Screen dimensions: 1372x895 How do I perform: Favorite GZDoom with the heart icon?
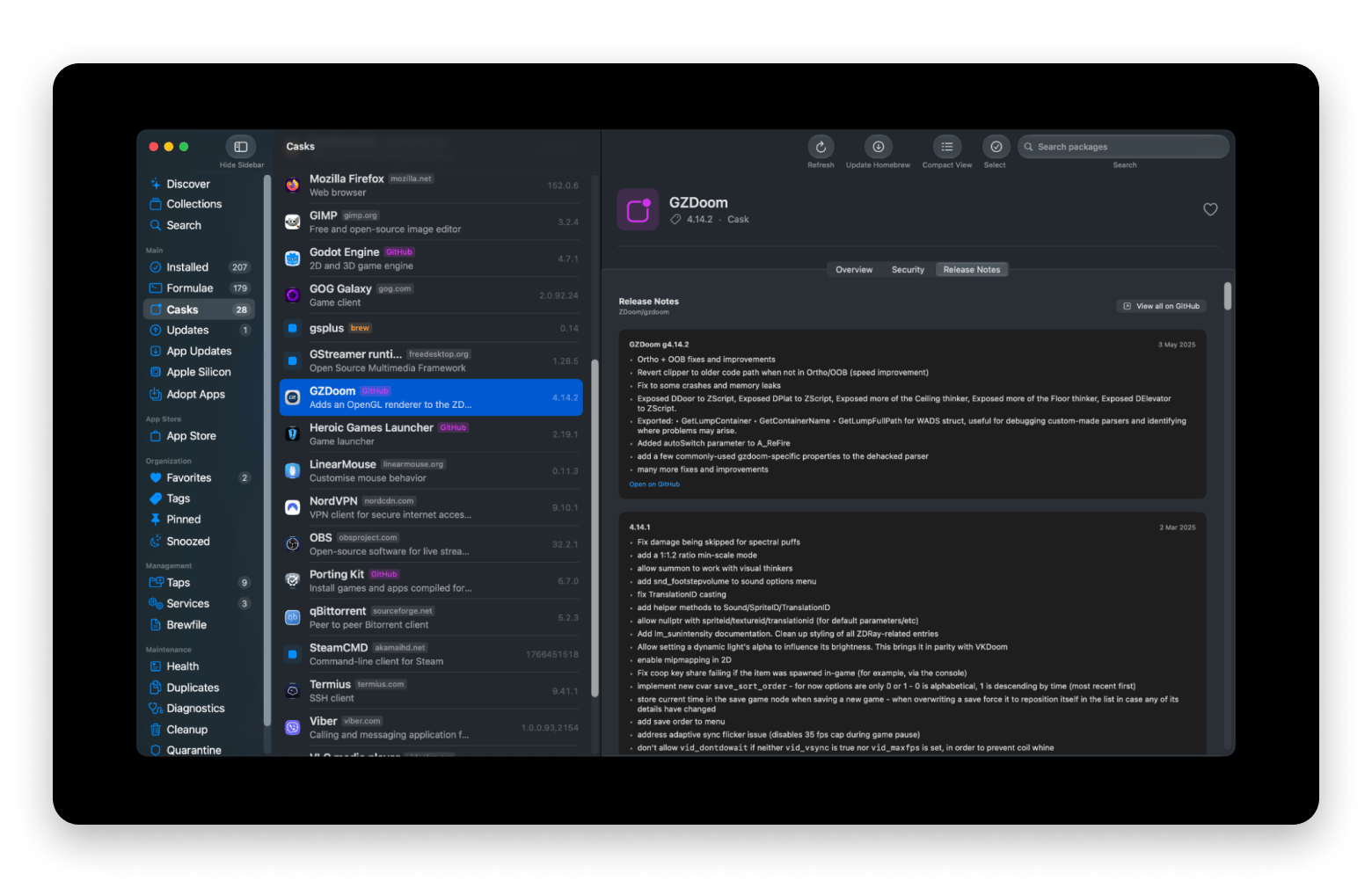[x=1210, y=209]
